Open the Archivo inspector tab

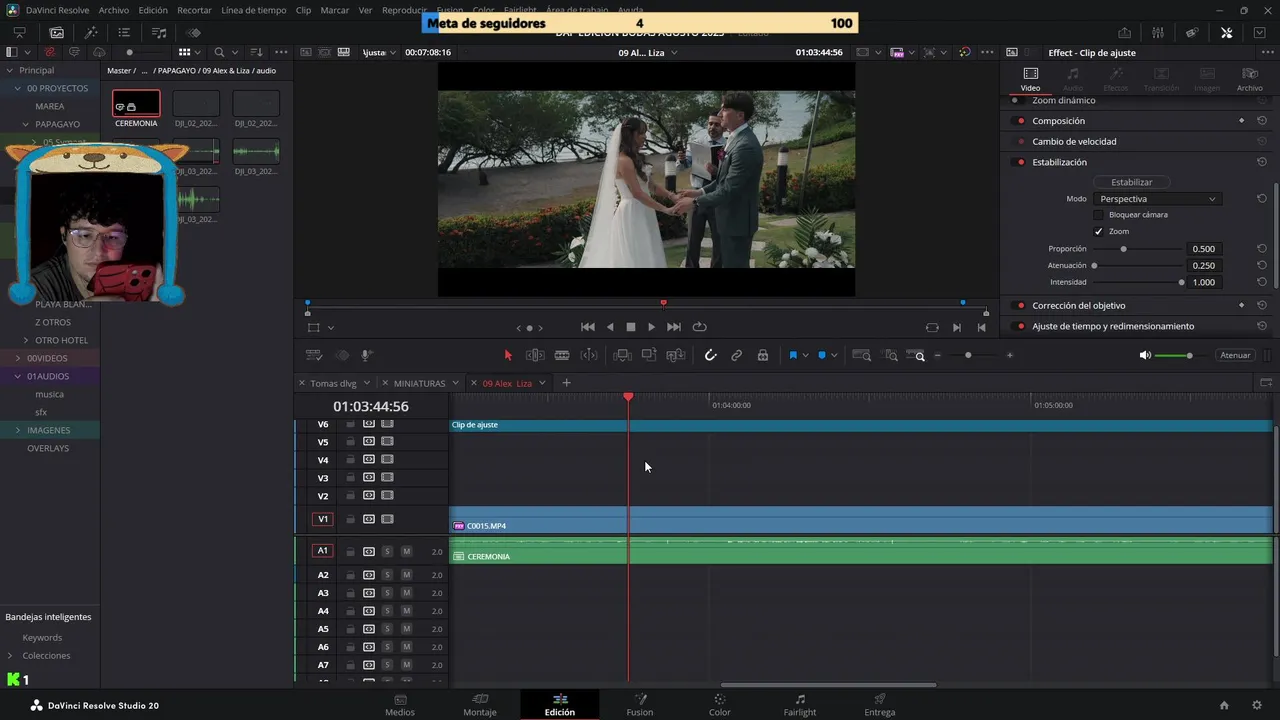[x=1249, y=79]
